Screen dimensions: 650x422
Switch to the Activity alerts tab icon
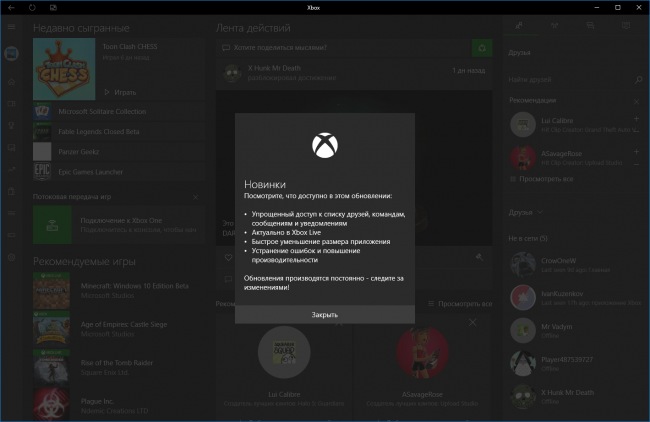[x=626, y=26]
